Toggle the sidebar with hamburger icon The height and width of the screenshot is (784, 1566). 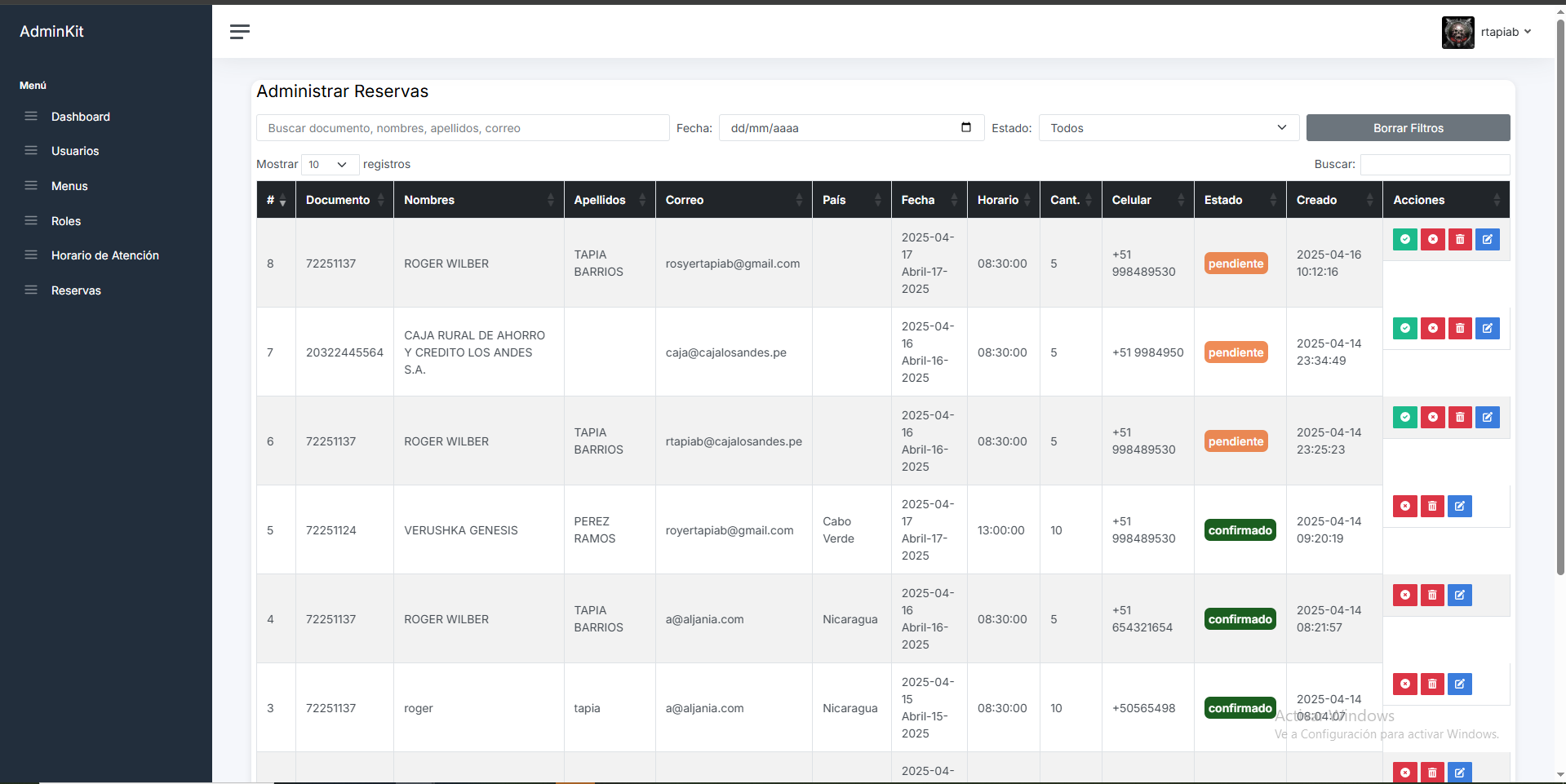pos(239,32)
